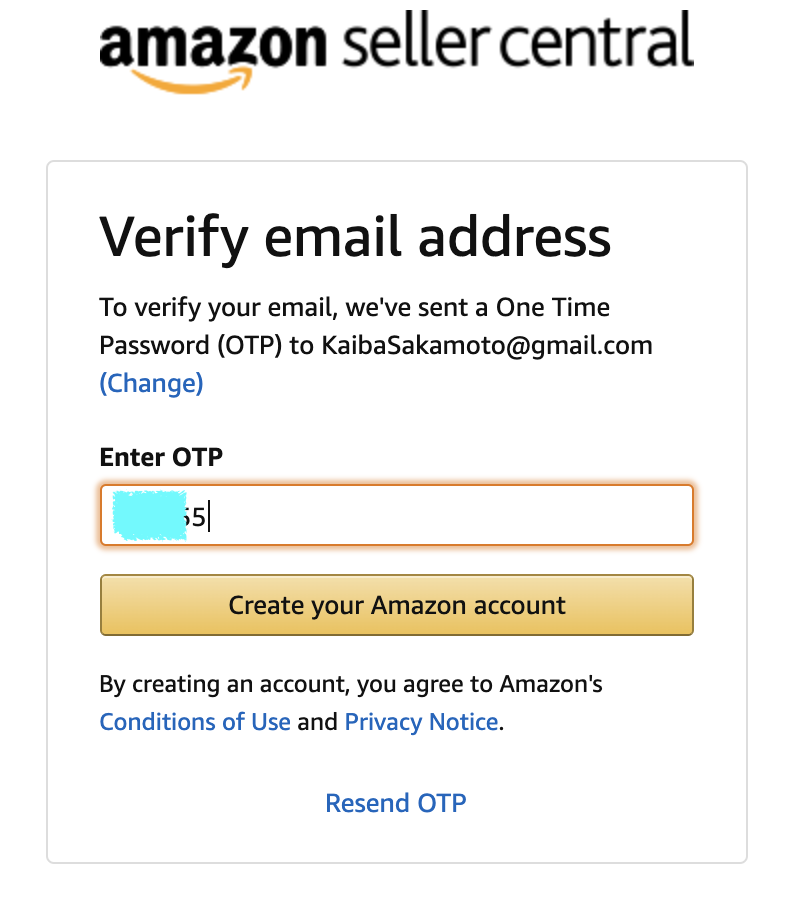Click the word 'and' between policy links
Screen dimensions: 804x898
(317, 722)
